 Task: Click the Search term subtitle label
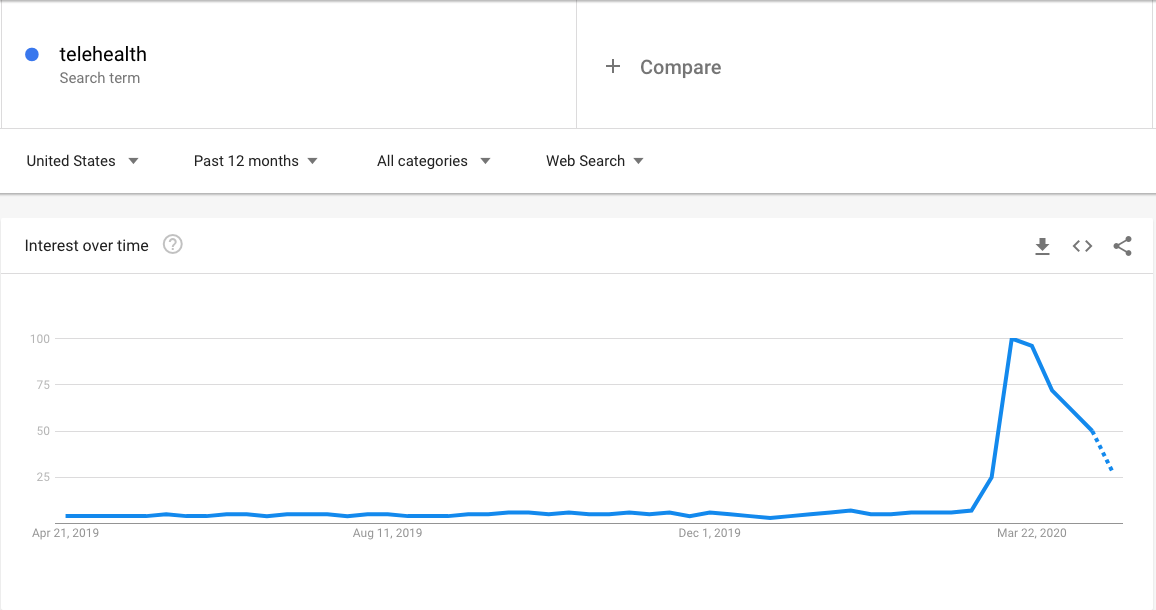tap(100, 78)
